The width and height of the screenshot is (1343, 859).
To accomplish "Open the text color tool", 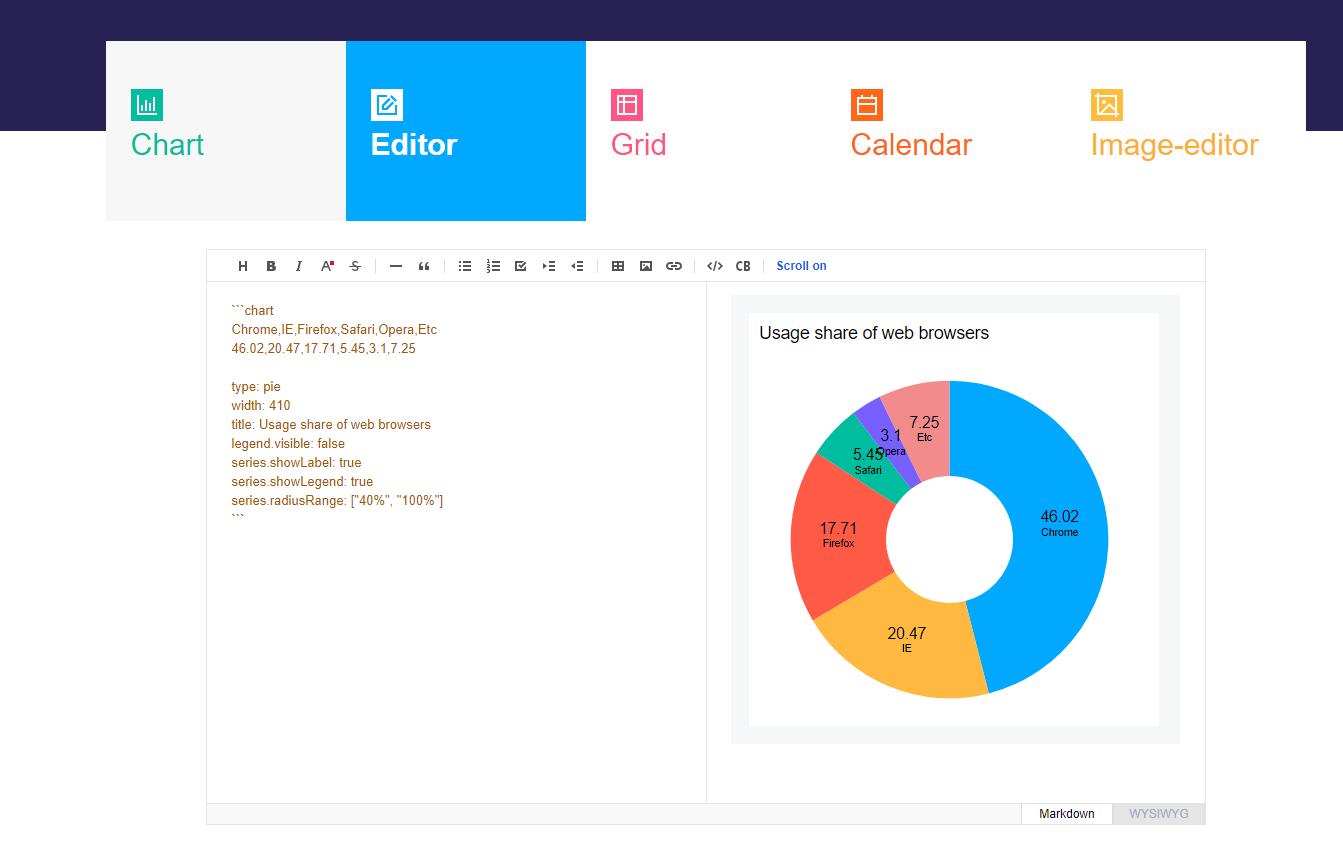I will 327,266.
